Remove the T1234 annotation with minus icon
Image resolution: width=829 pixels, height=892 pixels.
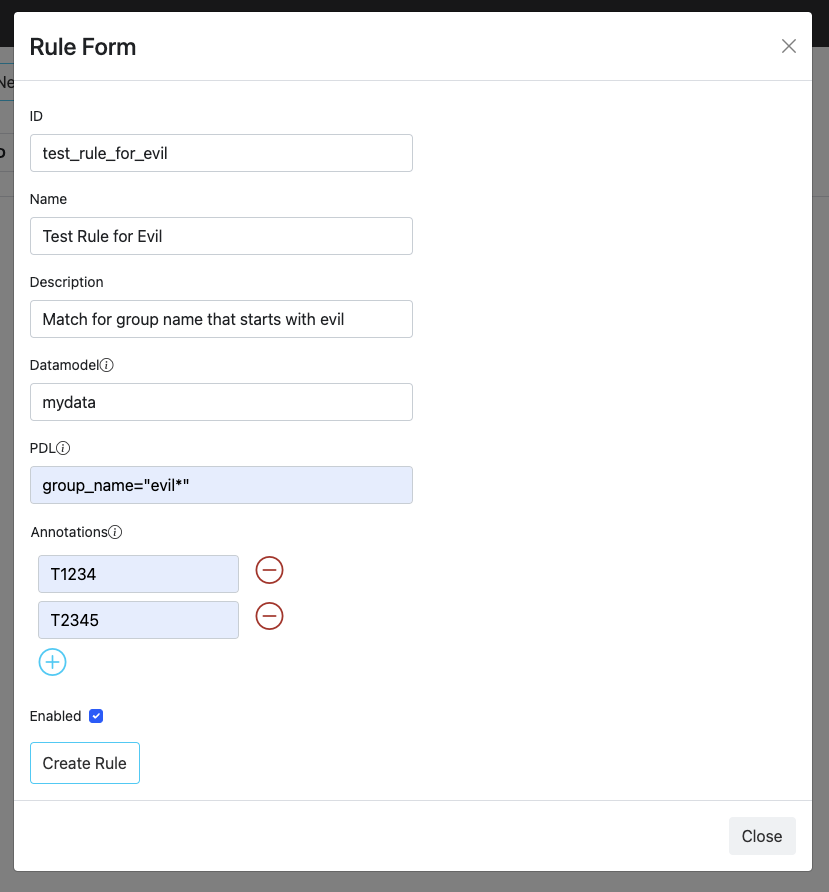[x=269, y=570]
